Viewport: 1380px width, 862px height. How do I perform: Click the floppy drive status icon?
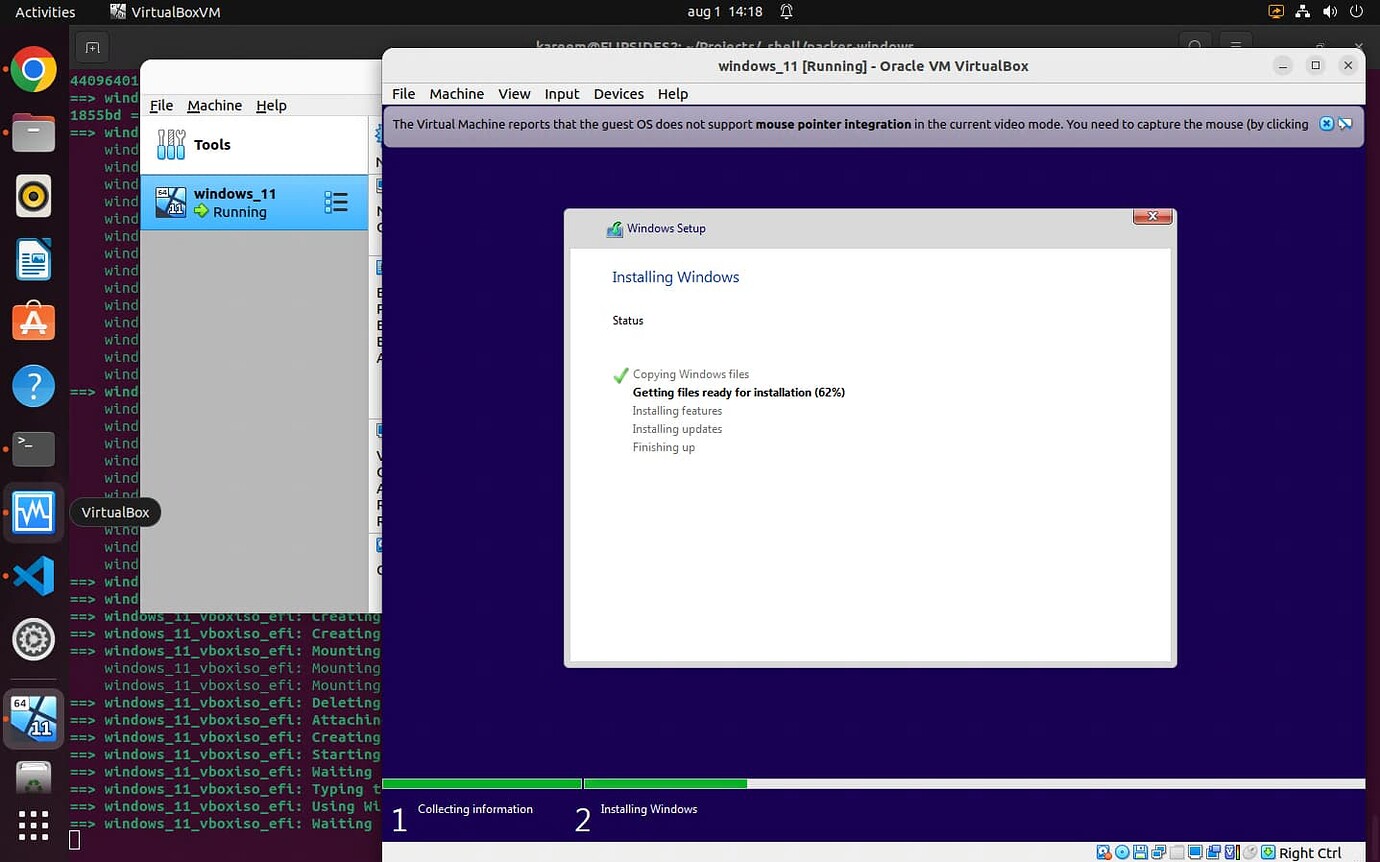pyautogui.click(x=1139, y=852)
